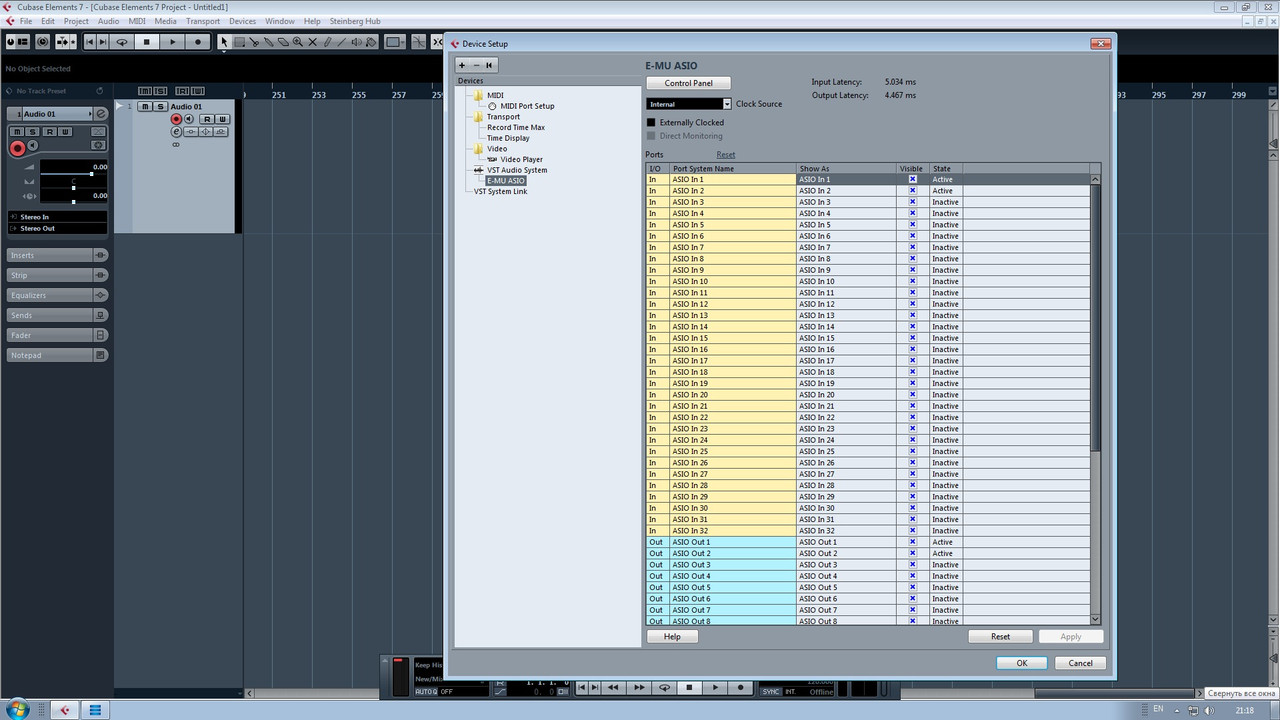Click Fast Forward on the bottom transport panel
Screen dimensions: 1280x720
pyautogui.click(x=638, y=688)
